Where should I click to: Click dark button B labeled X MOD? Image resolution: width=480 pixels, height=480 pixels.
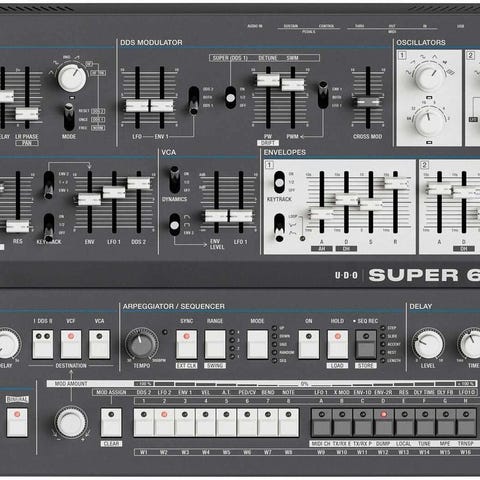342,422
